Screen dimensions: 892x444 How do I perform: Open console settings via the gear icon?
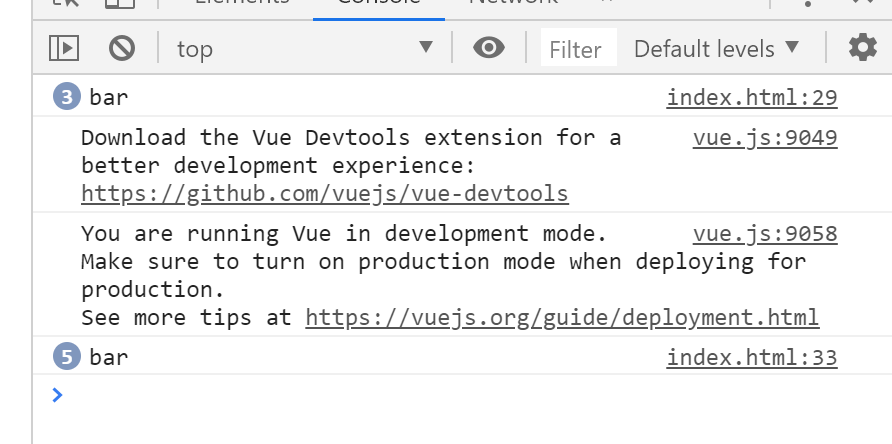coord(862,48)
